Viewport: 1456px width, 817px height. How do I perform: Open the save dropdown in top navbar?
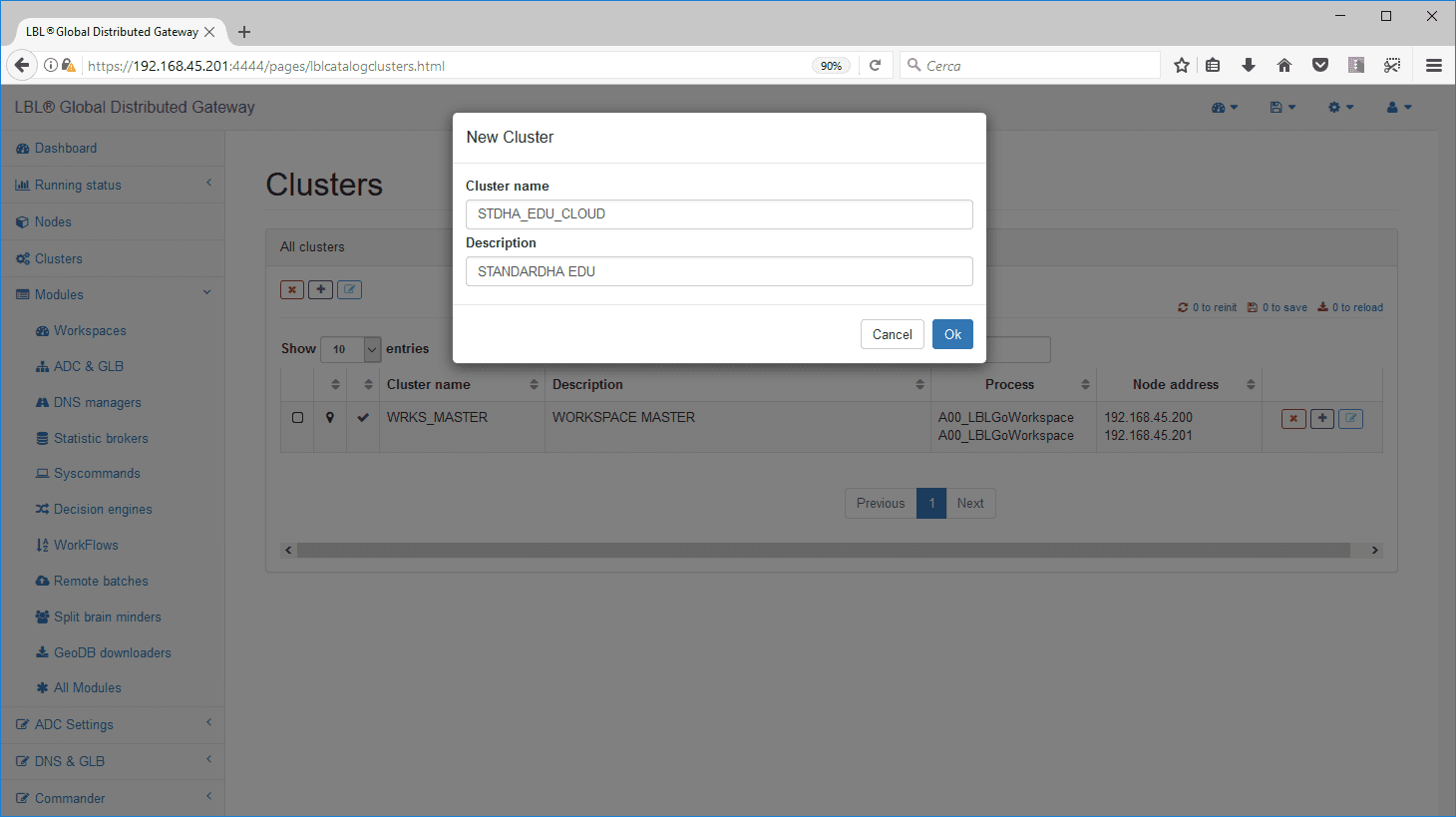1282,107
